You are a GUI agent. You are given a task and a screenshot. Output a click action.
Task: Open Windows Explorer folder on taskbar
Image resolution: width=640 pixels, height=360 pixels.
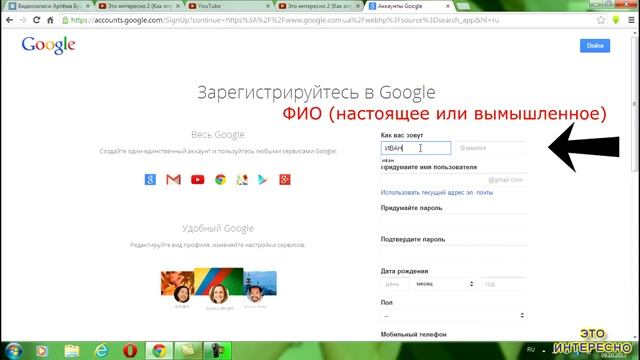click(71, 351)
